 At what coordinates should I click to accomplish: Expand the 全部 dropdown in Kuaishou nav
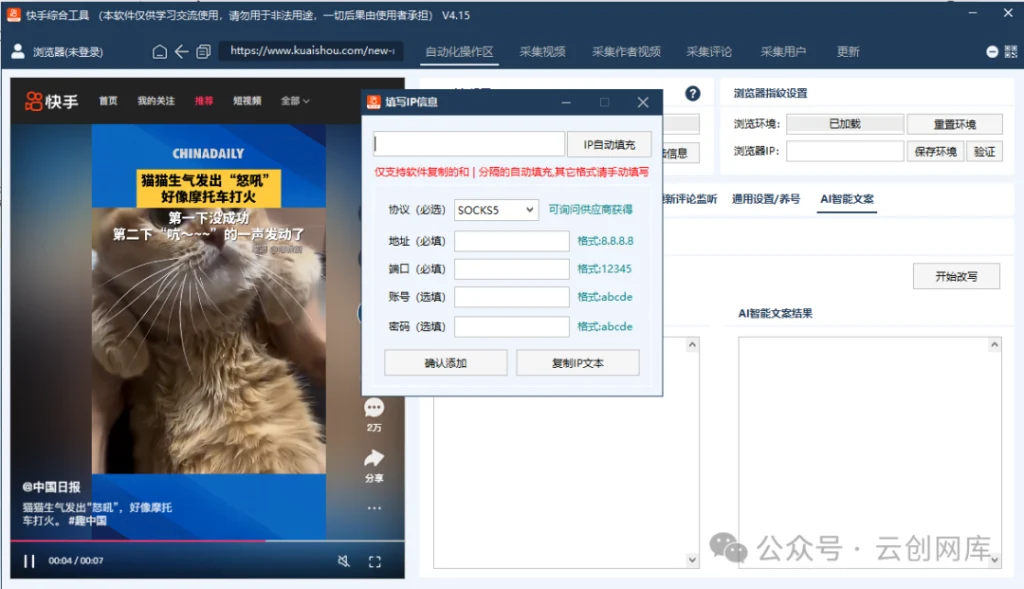[295, 101]
